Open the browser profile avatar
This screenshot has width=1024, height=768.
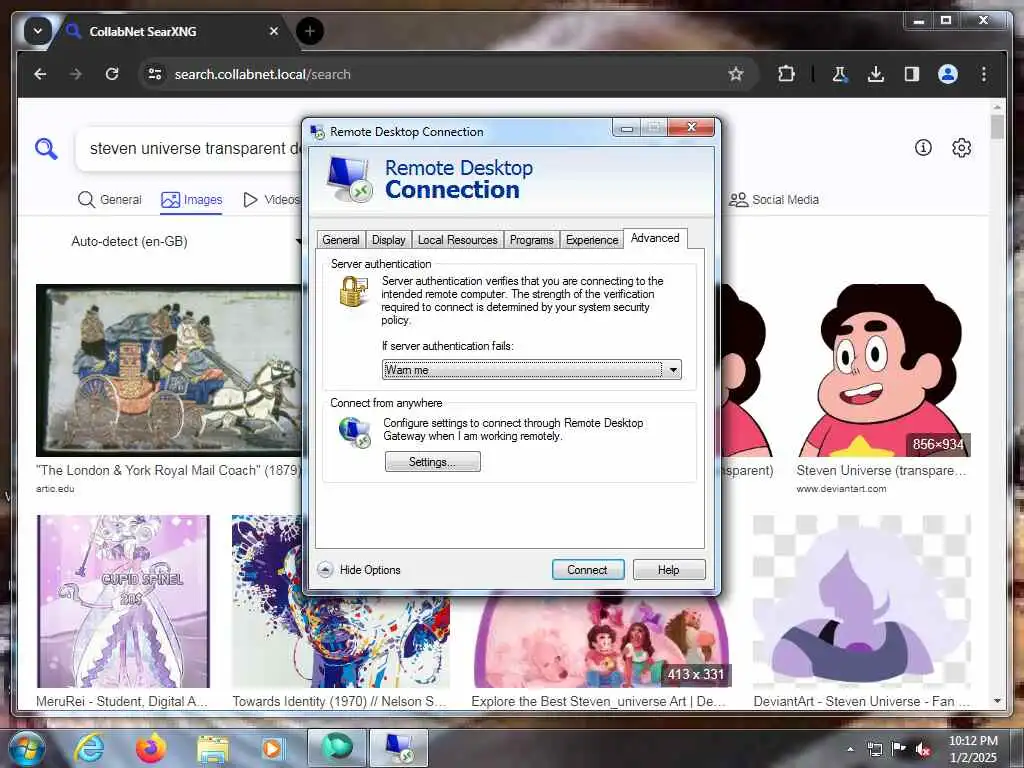point(948,74)
